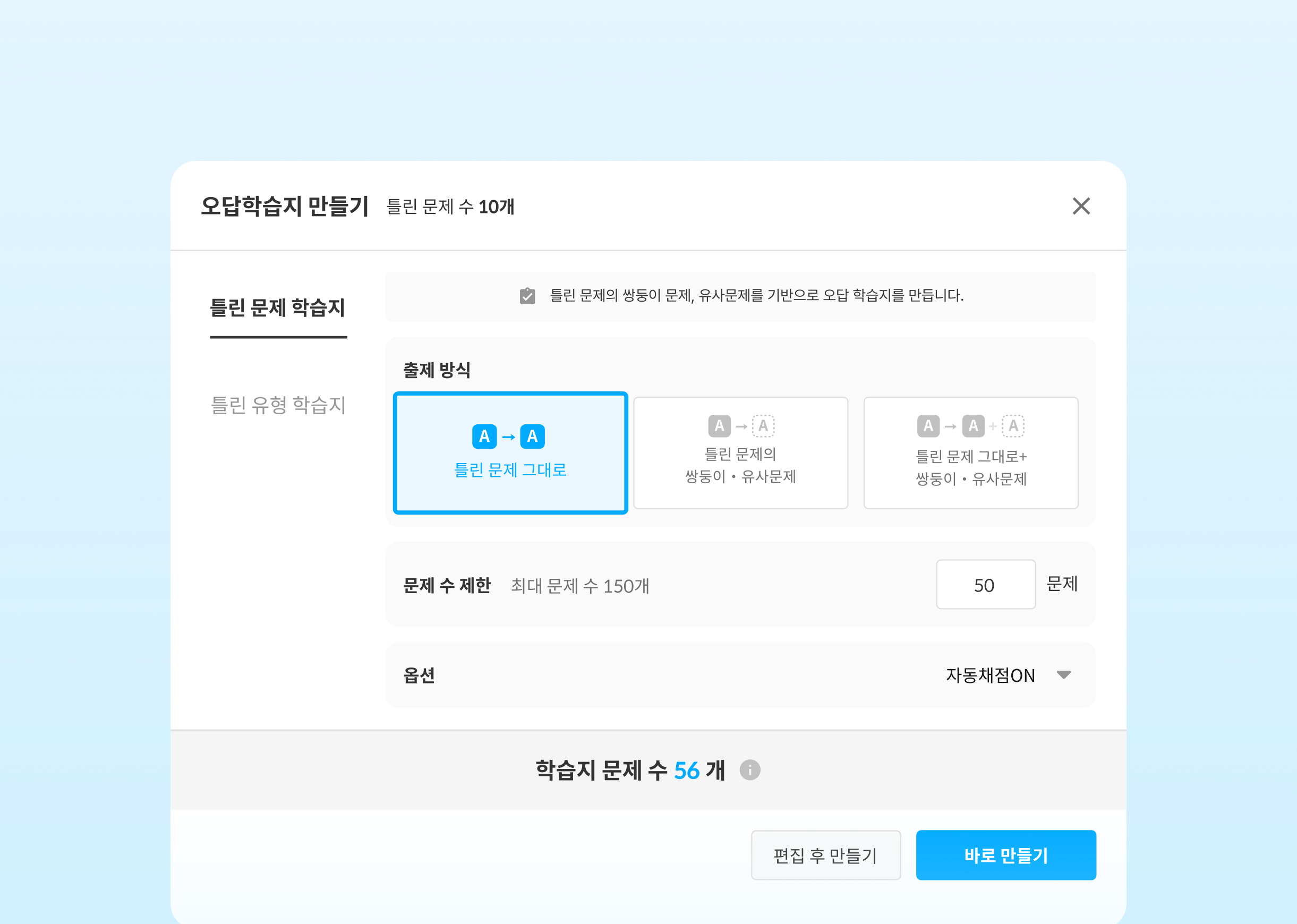Close the 오답학습지 만들기 dialog
Viewport: 1297px width, 924px height.
1081,206
